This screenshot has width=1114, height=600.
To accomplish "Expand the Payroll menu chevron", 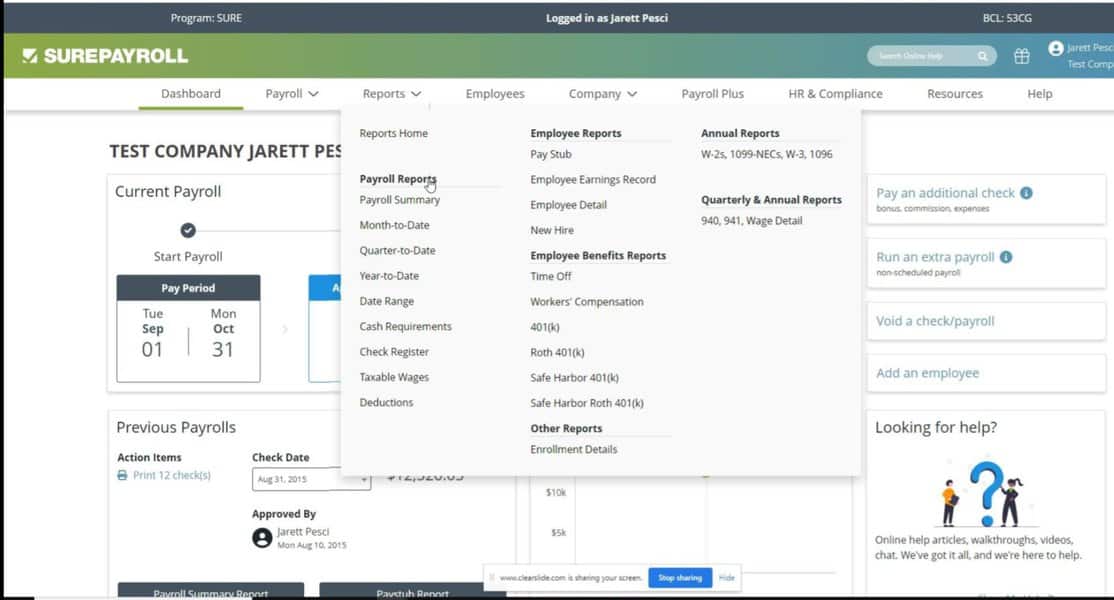I will pyautogui.click(x=313, y=94).
